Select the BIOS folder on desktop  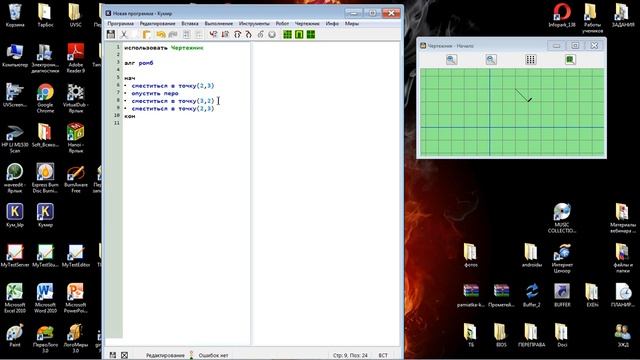501,336
